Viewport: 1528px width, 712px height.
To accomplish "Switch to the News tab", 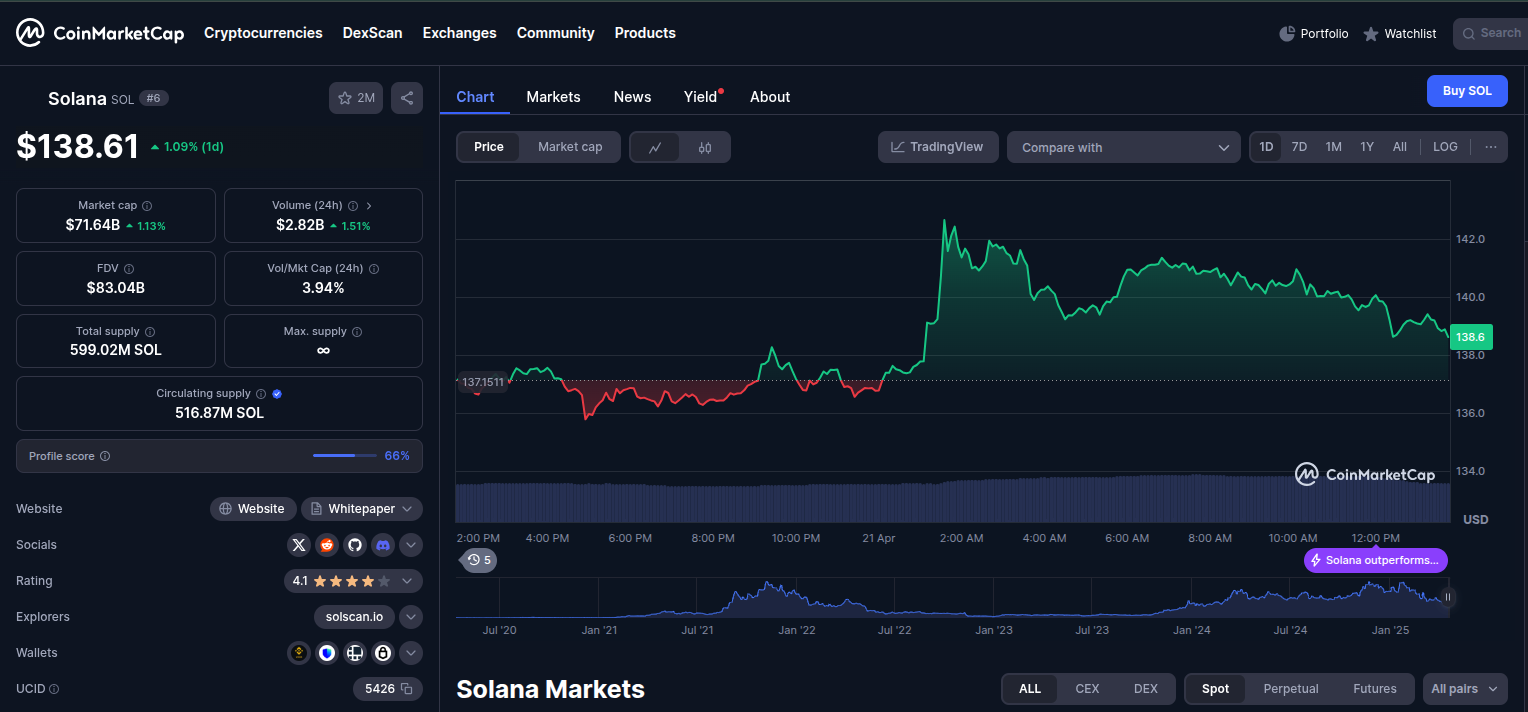I will [x=632, y=97].
